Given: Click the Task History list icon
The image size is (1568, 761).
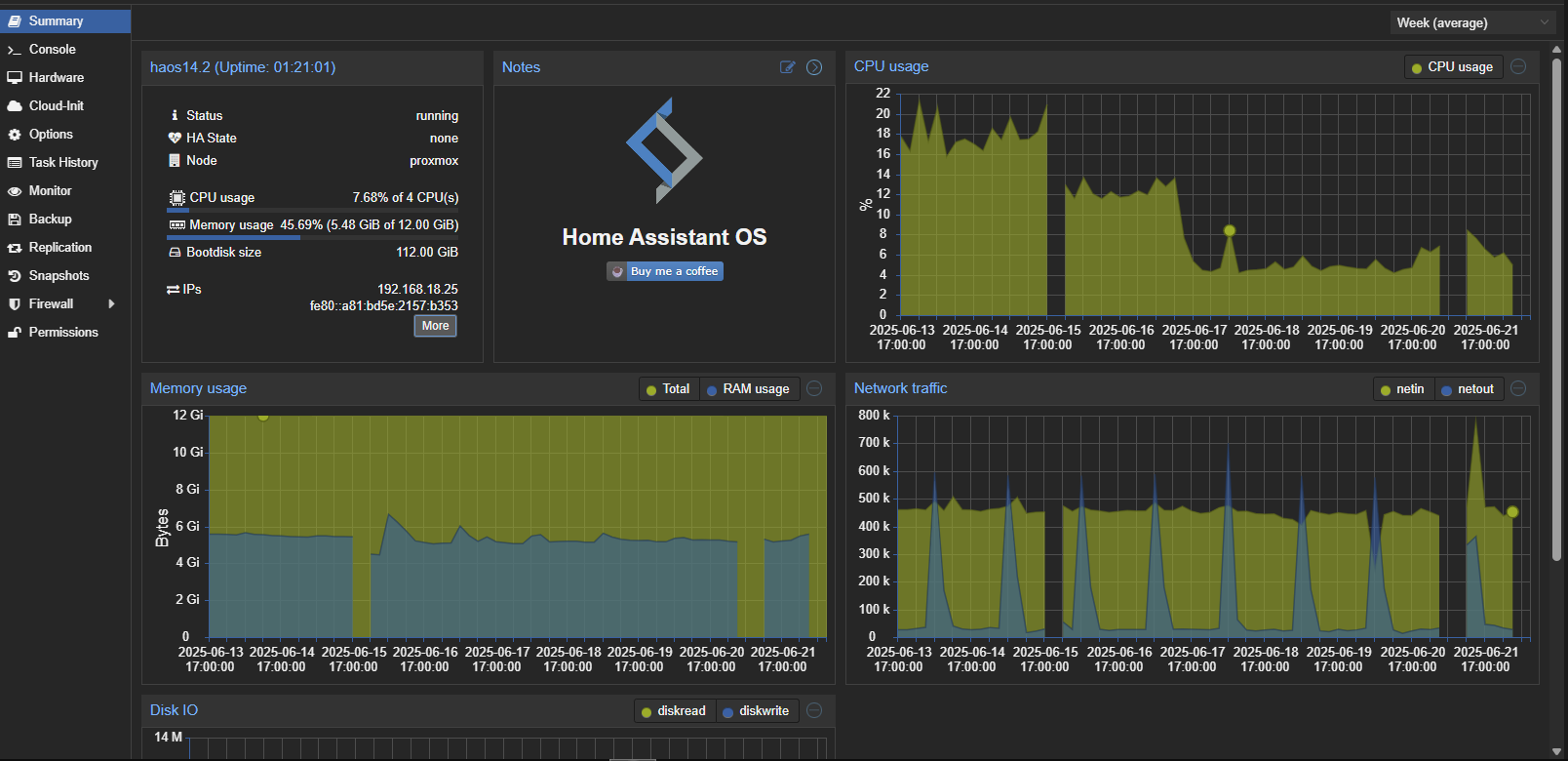Looking at the screenshot, I should [x=15, y=163].
